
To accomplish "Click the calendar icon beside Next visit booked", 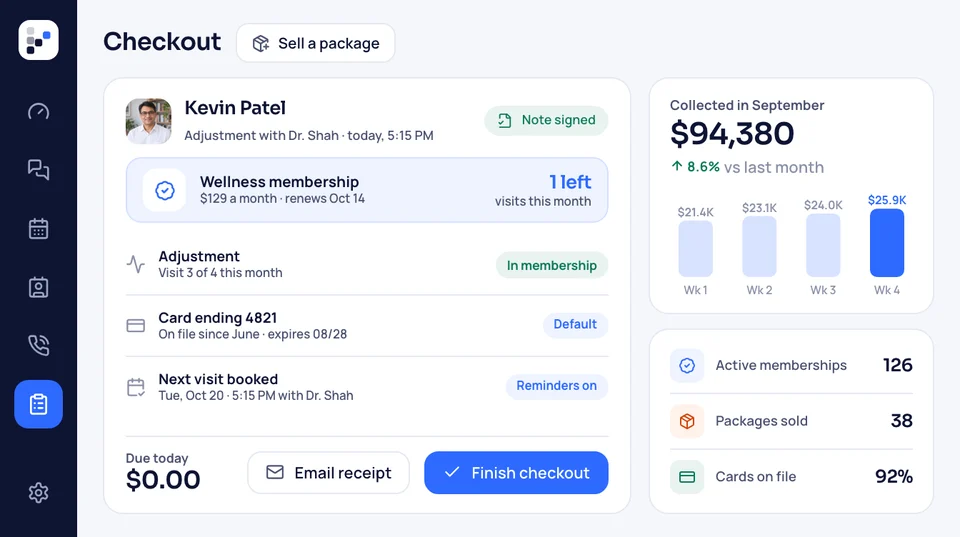I will 136,387.
